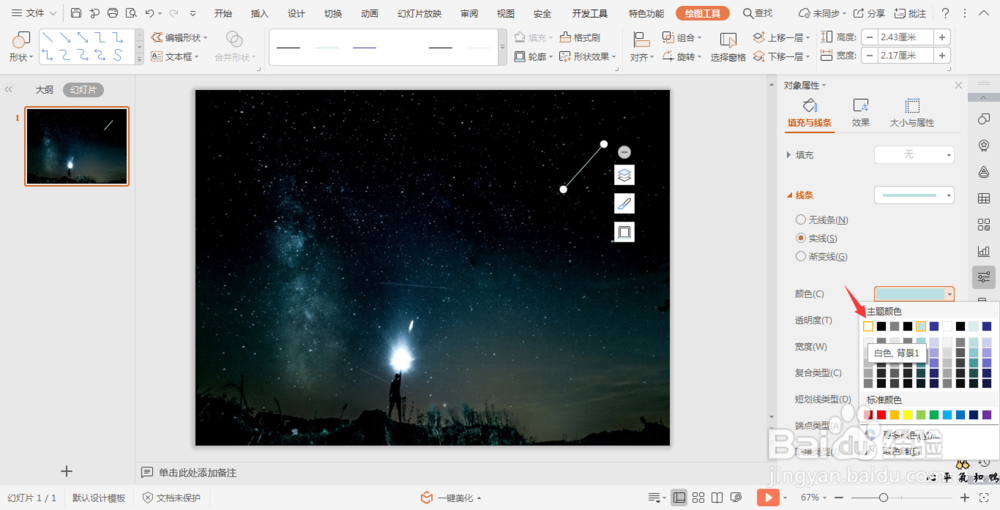1000x510 pixels.
Task: Open the 颜色(C) color dropdown
Action: [x=914, y=294]
